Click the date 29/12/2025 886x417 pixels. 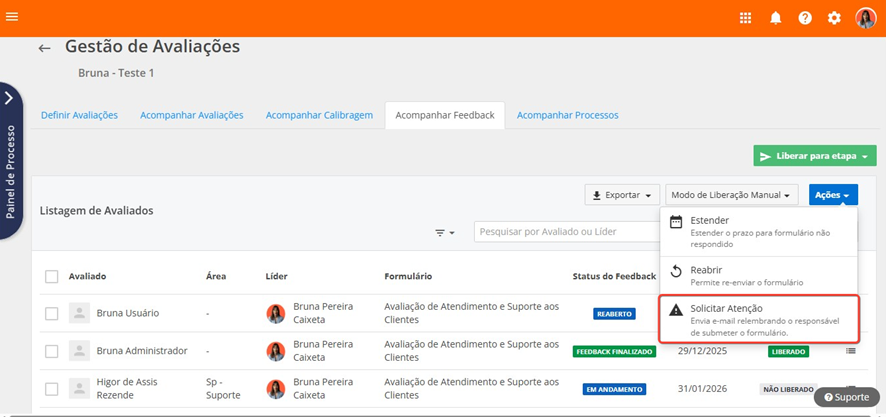(x=702, y=351)
